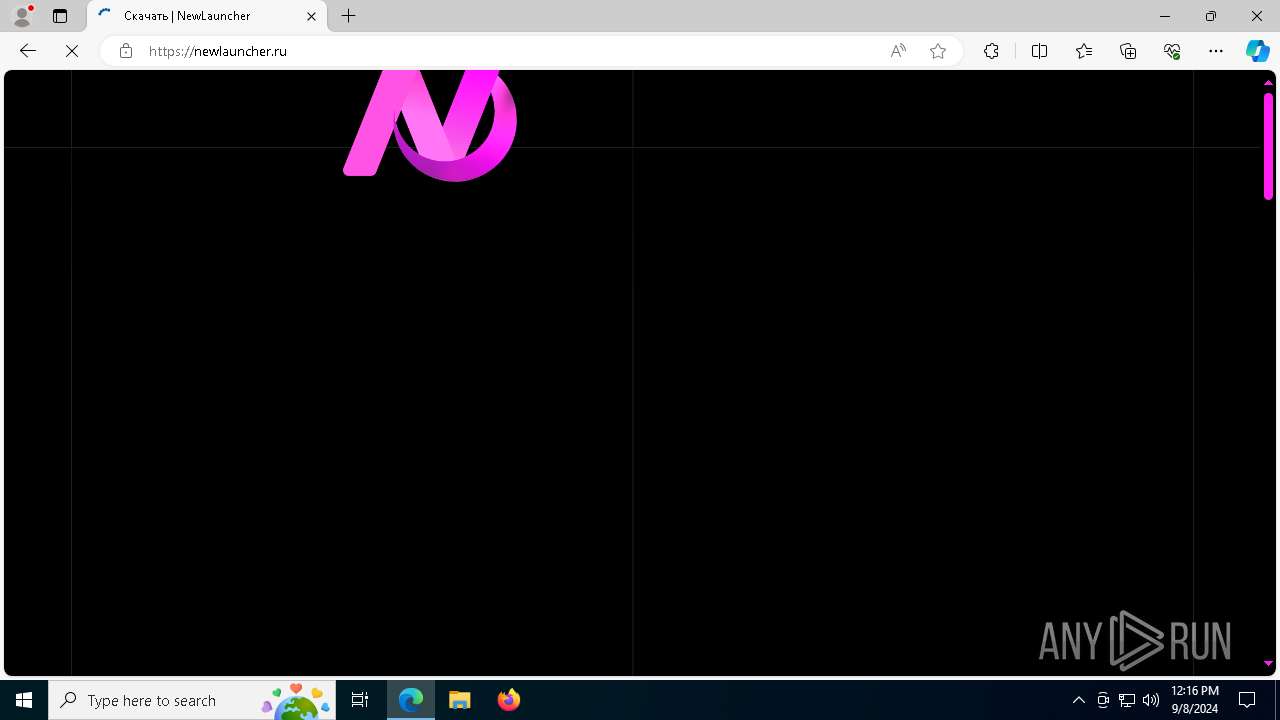Go back to previous page
The height and width of the screenshot is (720, 1280).
tap(28, 51)
